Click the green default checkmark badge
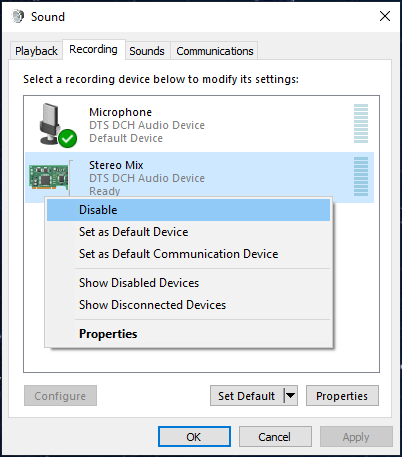402x457 pixels. click(x=68, y=138)
